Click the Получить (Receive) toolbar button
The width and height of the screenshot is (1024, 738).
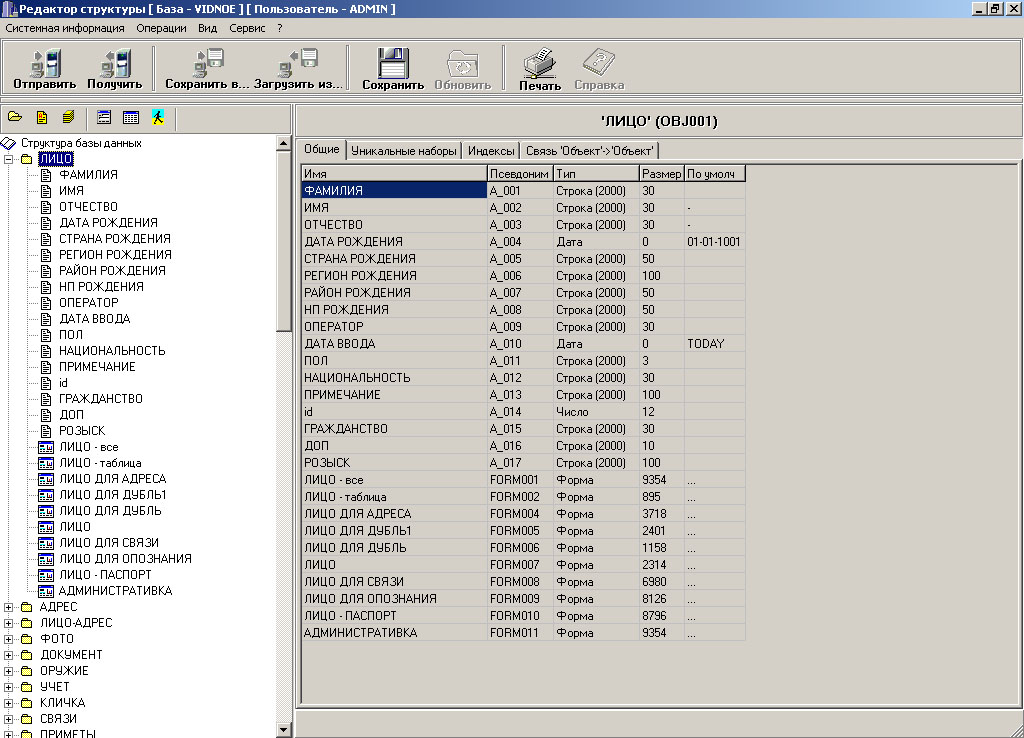coord(114,70)
